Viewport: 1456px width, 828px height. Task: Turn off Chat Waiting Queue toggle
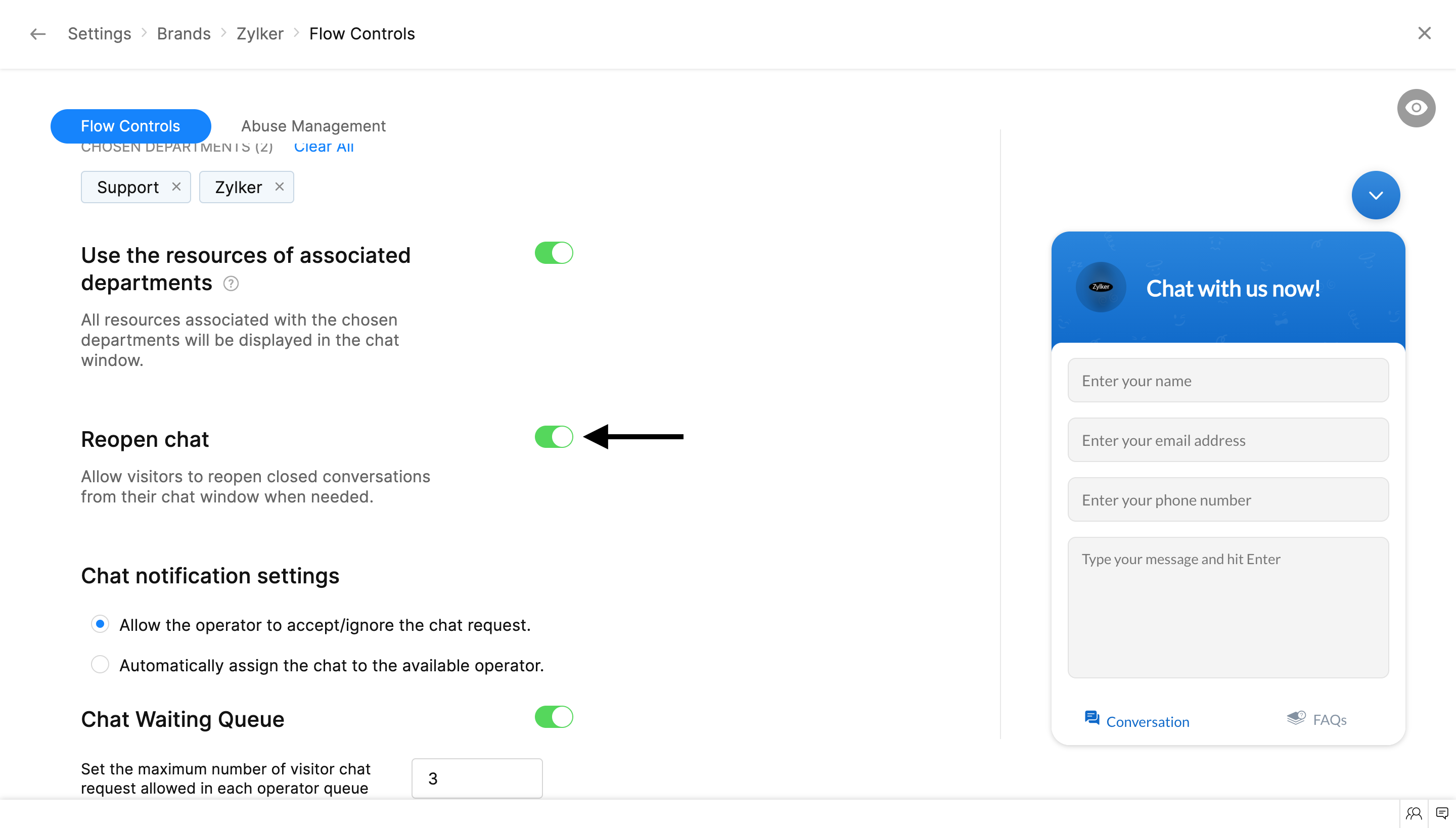pos(554,717)
